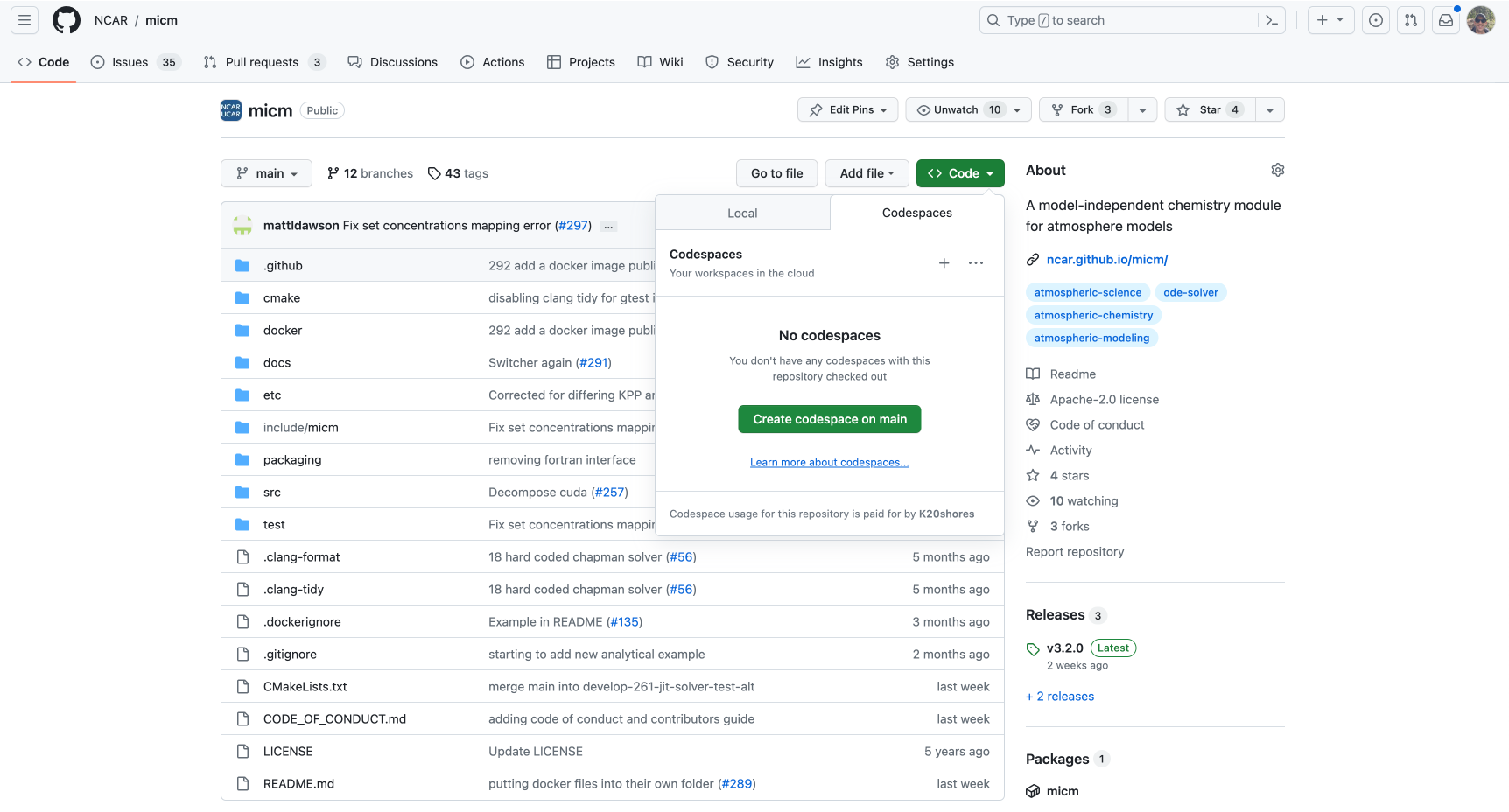Open the README.md file
Viewport: 1509px width, 812px height.
[298, 784]
